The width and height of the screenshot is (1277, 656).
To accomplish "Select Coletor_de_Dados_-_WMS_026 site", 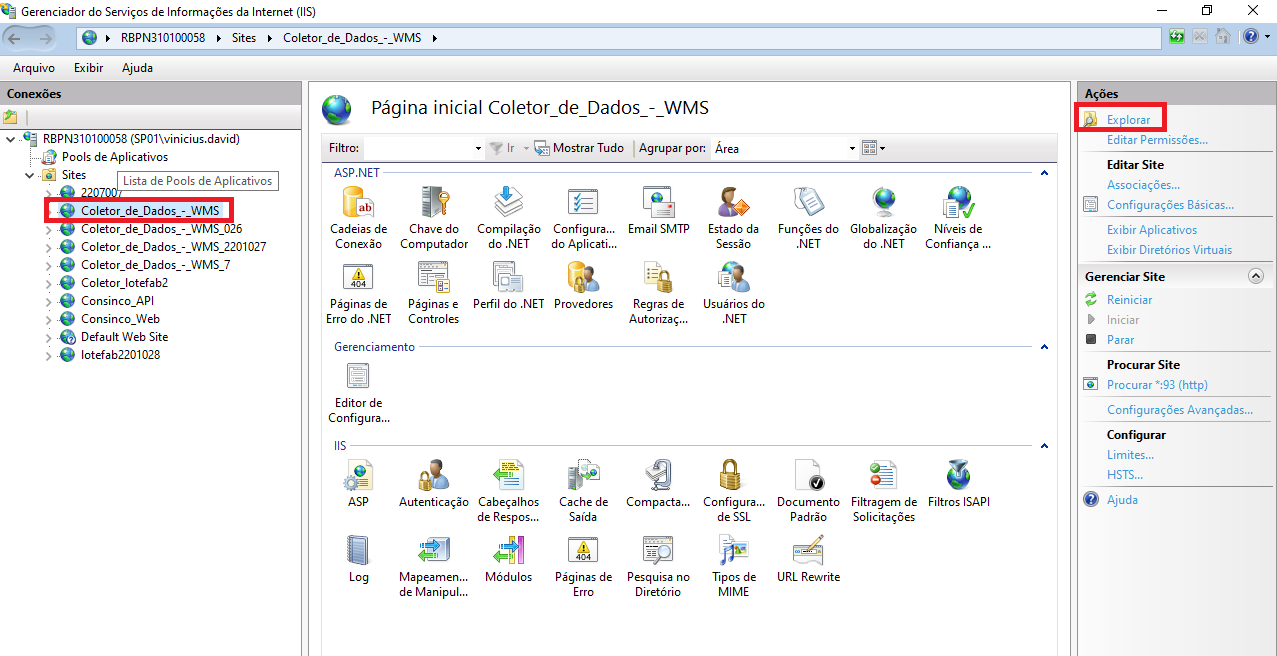I will point(161,229).
